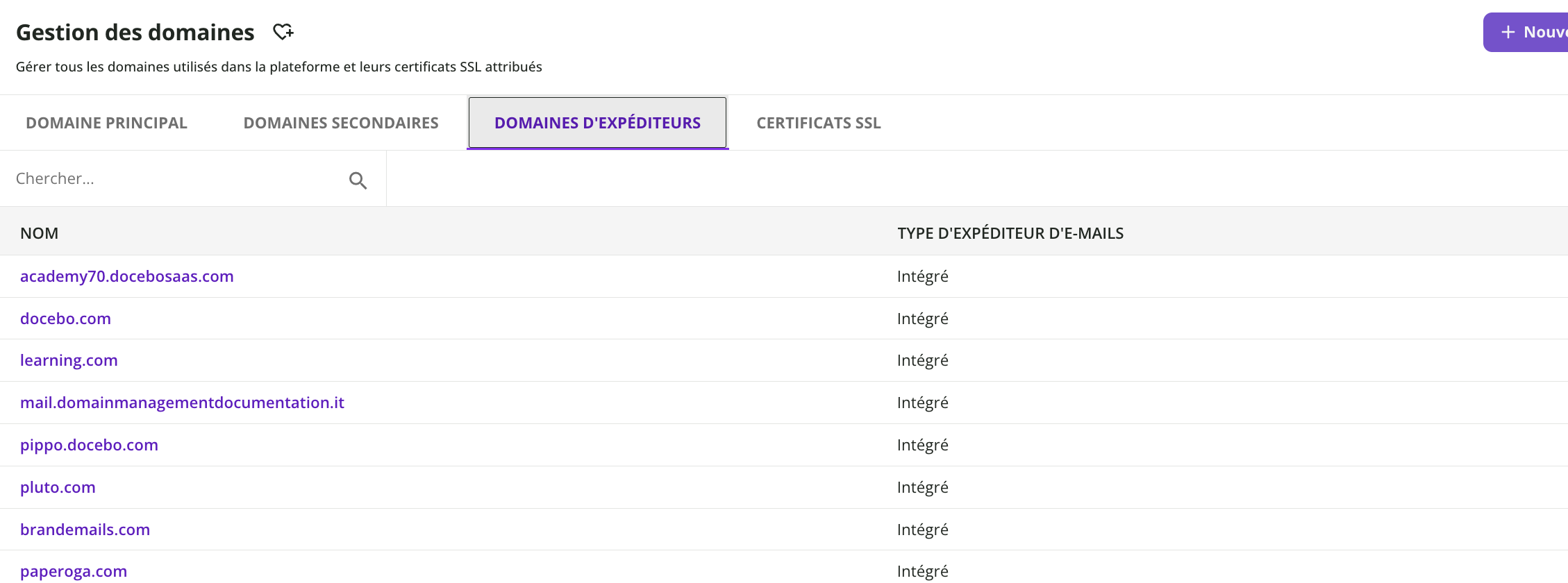
Task: Select Intégré cell in the learning.com row
Action: 923,360
